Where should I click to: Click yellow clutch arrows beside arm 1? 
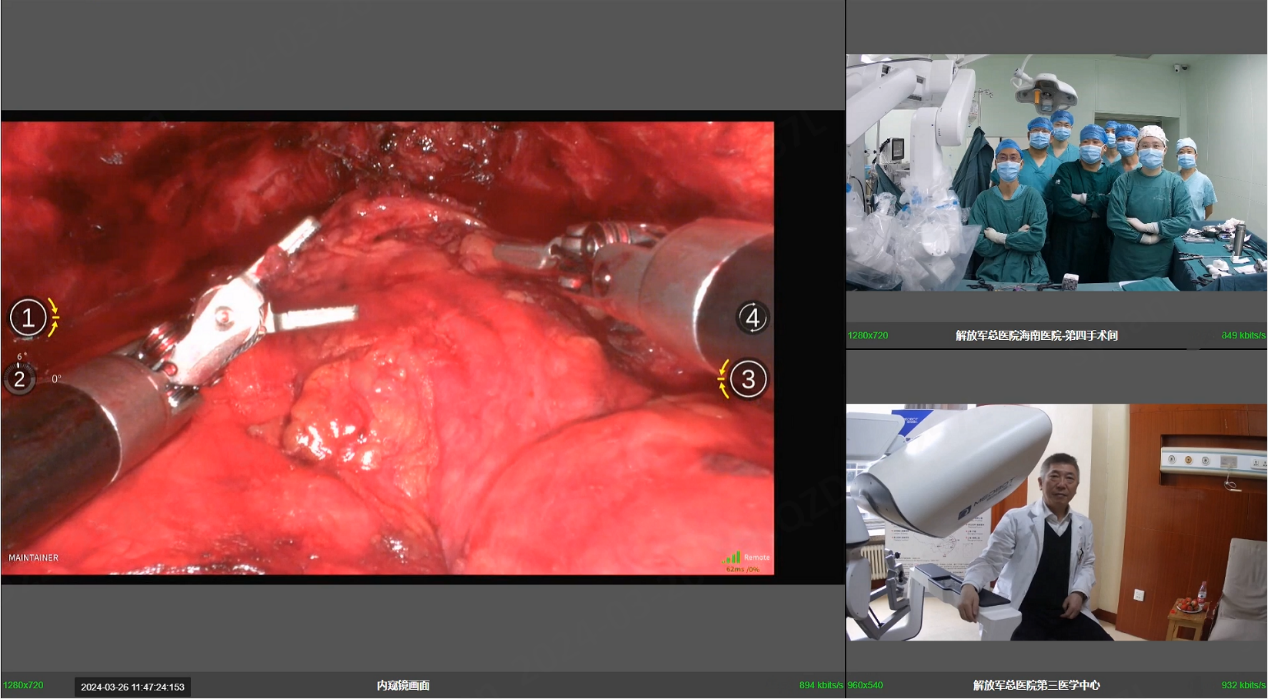click(53, 317)
